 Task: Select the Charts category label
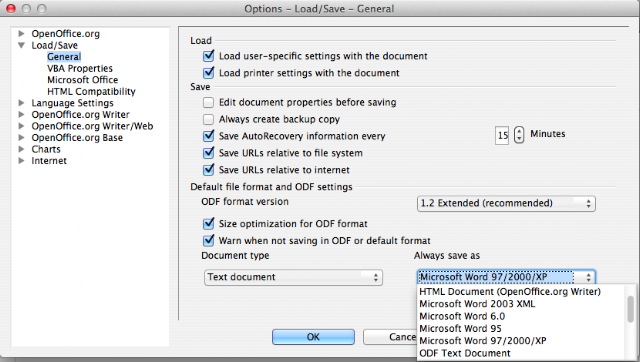pyautogui.click(x=46, y=149)
